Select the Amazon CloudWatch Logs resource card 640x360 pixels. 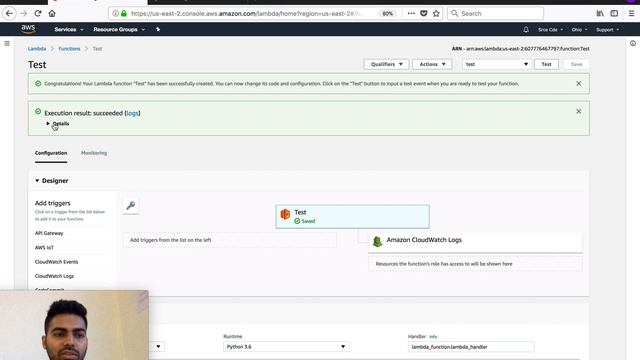click(475, 242)
